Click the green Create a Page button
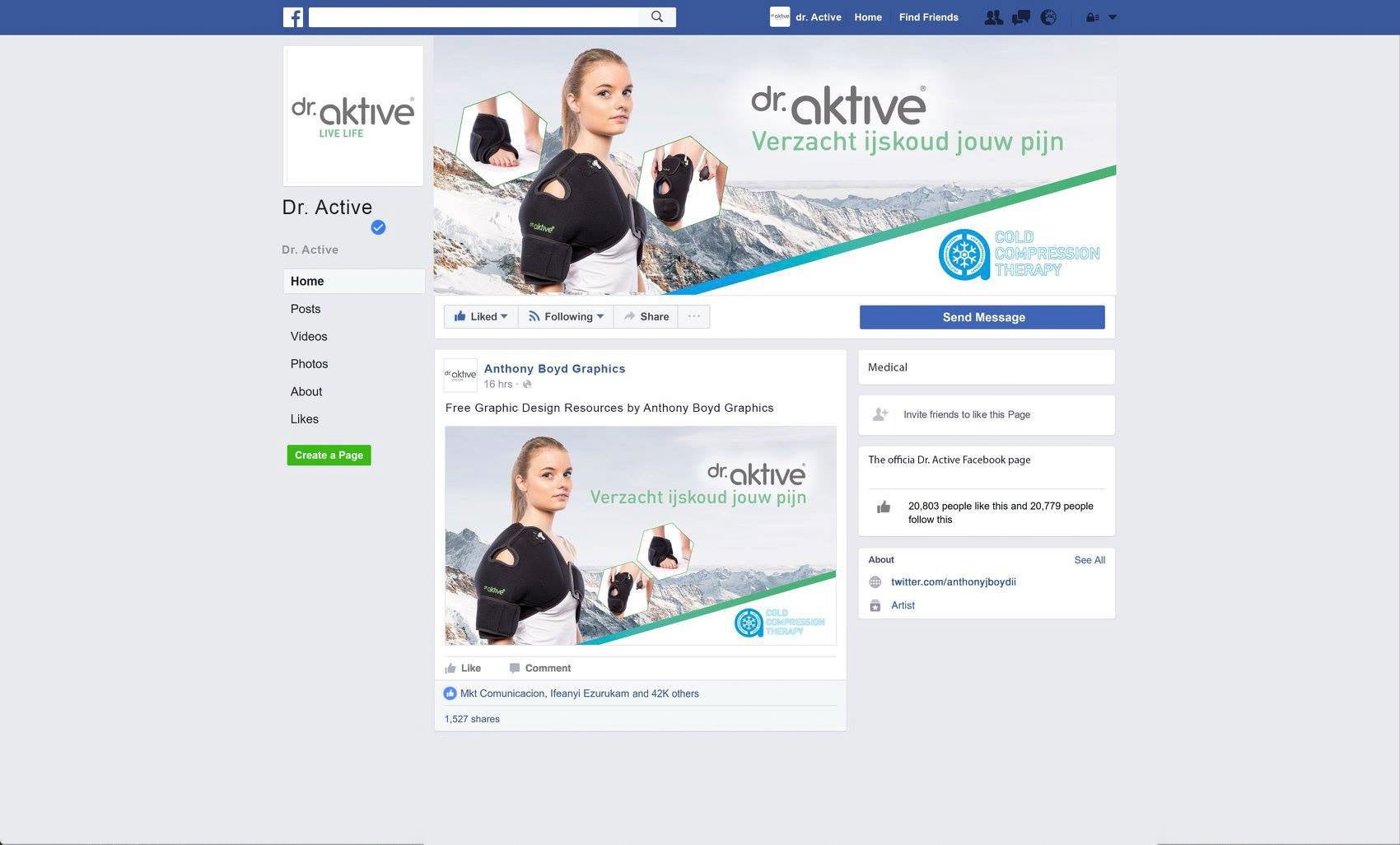This screenshot has height=845, width=1400. click(x=329, y=455)
